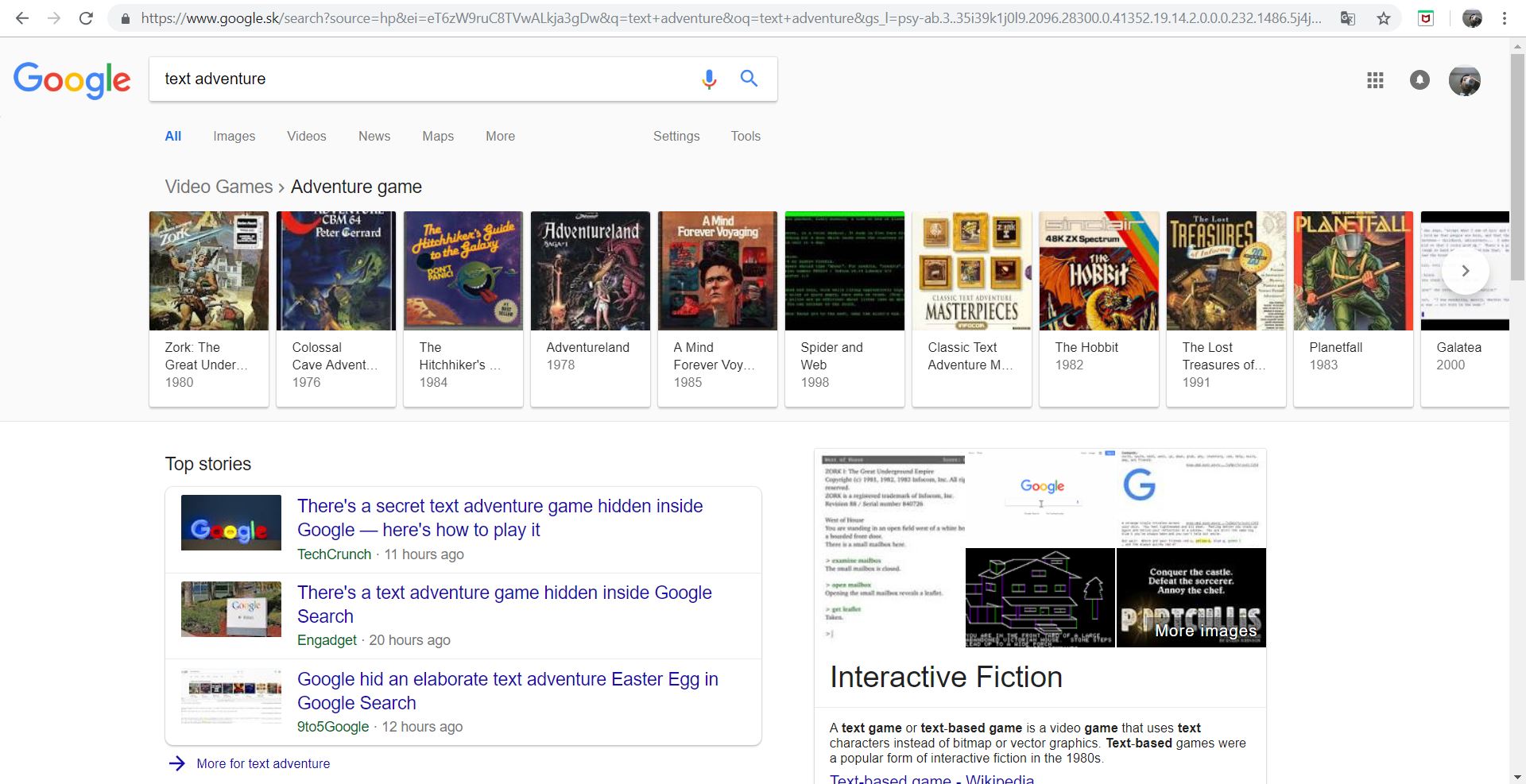The height and width of the screenshot is (784, 1526).
Task: Open The Lost Treasures of Infocom card
Action: 1226,309
